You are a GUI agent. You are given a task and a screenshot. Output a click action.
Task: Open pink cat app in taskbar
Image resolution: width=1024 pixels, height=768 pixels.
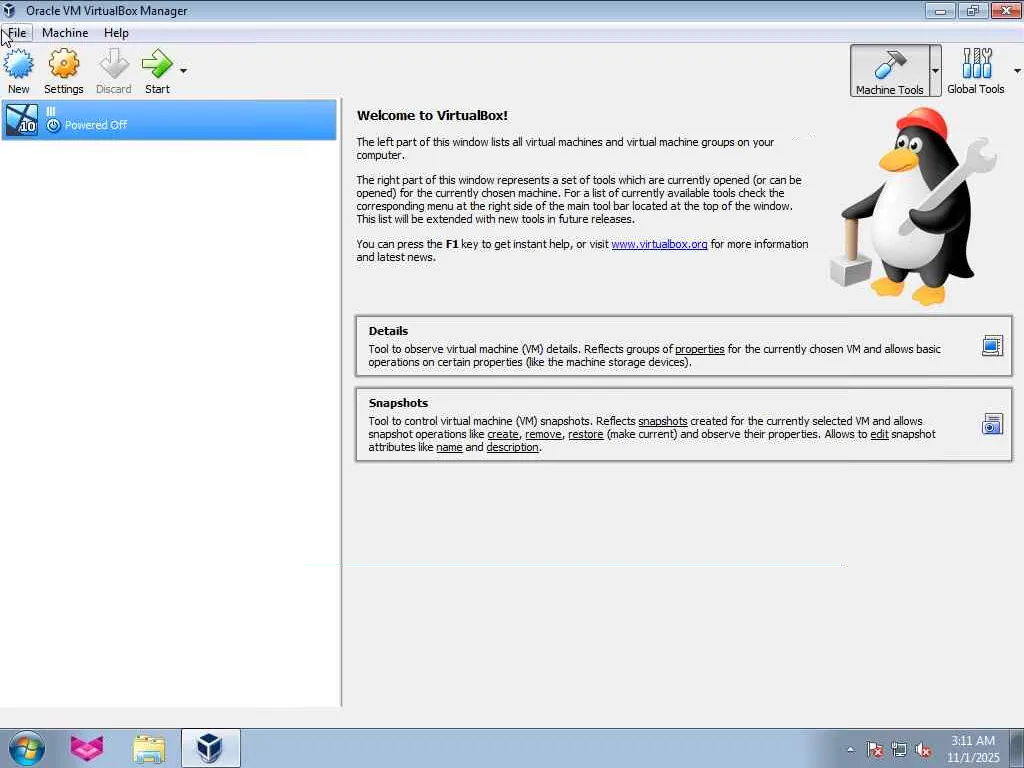click(x=87, y=748)
